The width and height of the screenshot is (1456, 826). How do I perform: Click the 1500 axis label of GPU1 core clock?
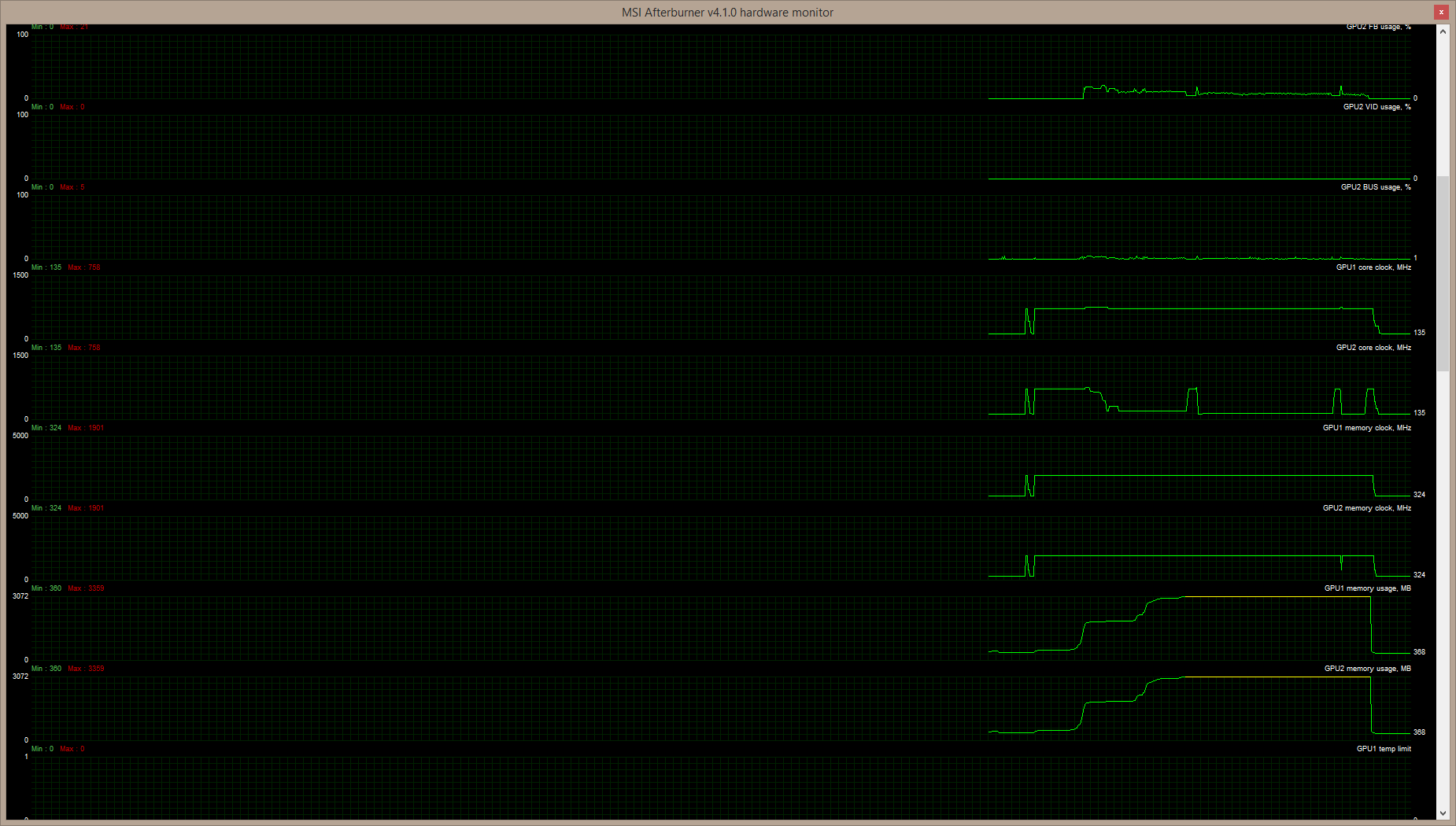coord(20,275)
